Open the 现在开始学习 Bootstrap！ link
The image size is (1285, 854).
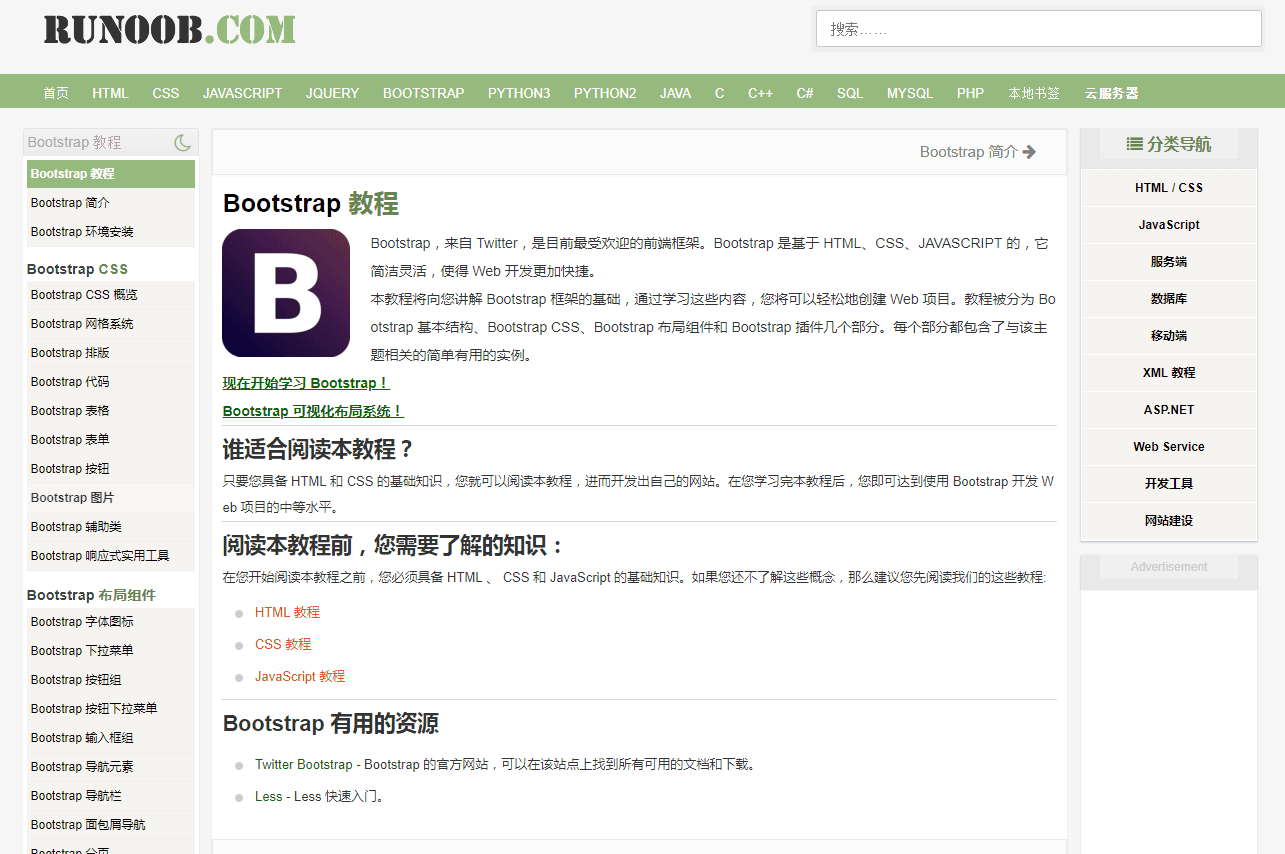pyautogui.click(x=305, y=383)
